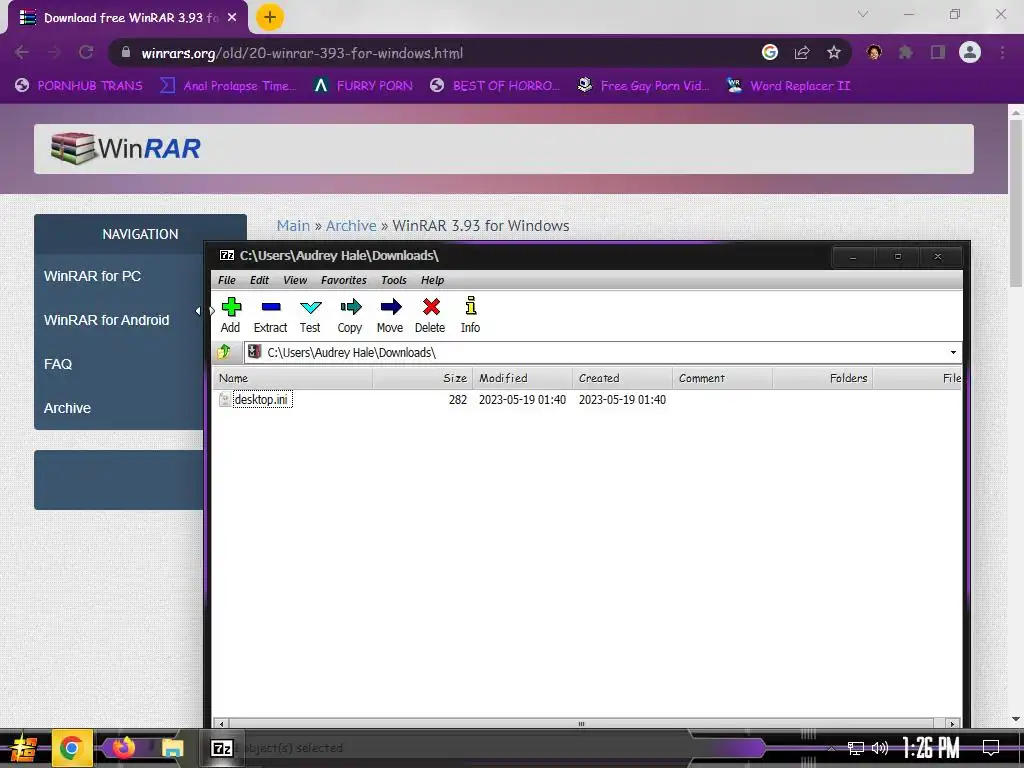Click the Chrome address bar URL
1024x768 pixels.
[302, 53]
